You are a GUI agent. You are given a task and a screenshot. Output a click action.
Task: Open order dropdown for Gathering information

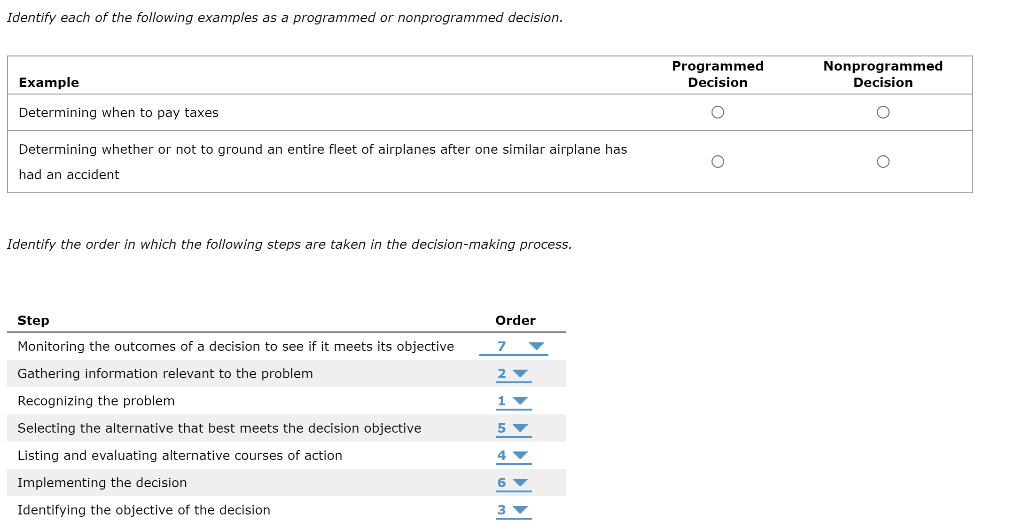click(513, 374)
